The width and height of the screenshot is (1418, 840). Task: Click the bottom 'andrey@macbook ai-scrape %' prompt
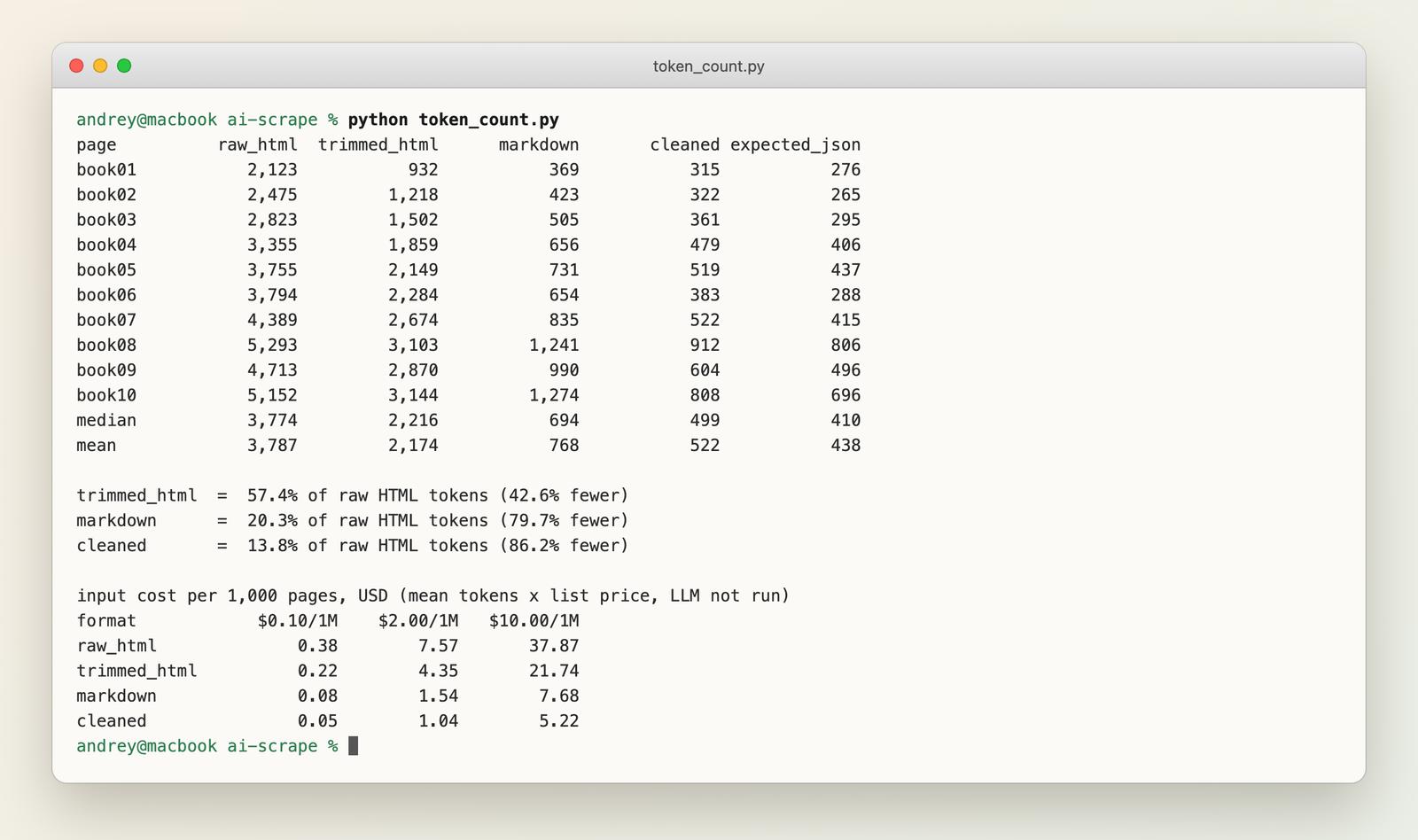click(207, 746)
